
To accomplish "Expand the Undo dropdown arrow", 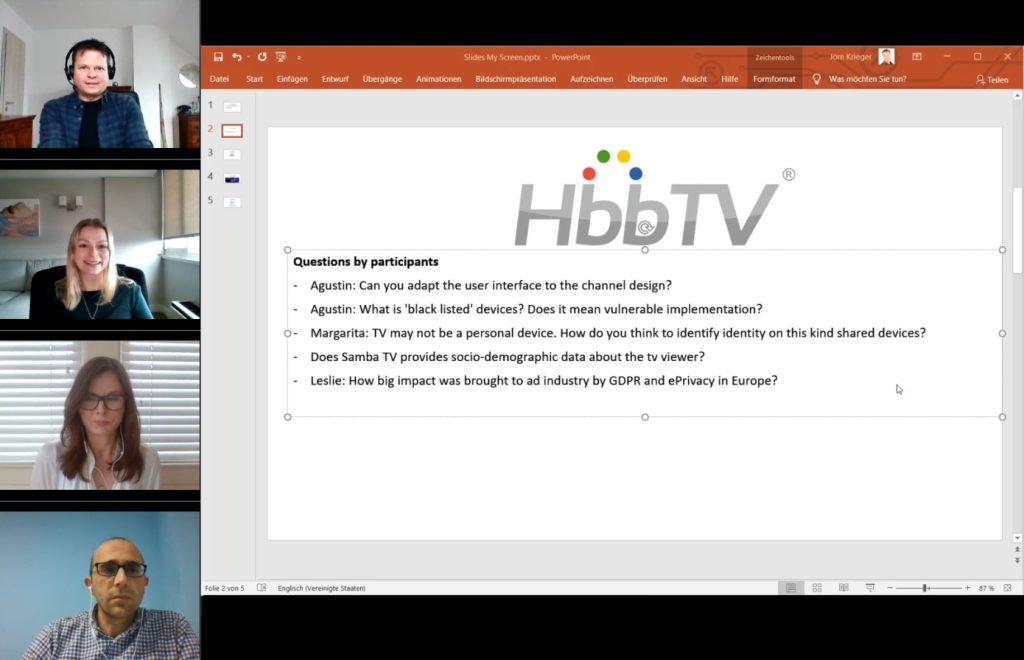I will 247,57.
